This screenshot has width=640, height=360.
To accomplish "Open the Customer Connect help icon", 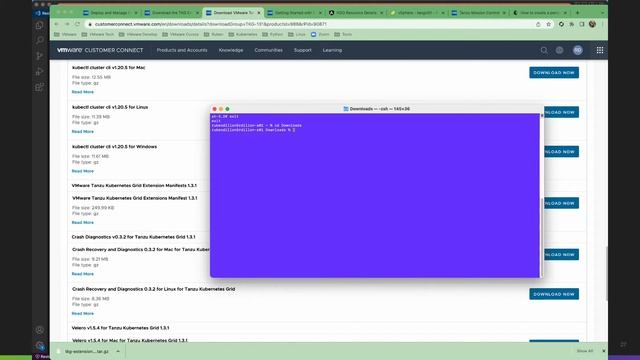I will click(x=559, y=50).
